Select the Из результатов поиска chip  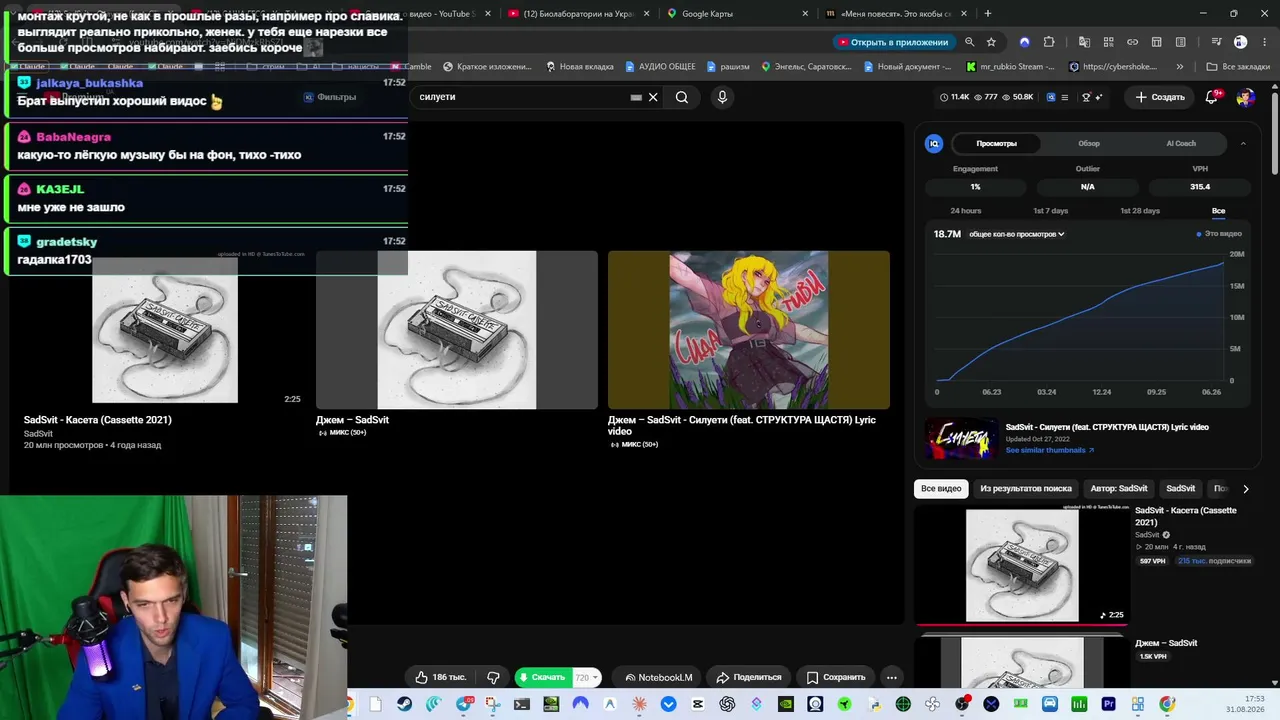(1026, 489)
